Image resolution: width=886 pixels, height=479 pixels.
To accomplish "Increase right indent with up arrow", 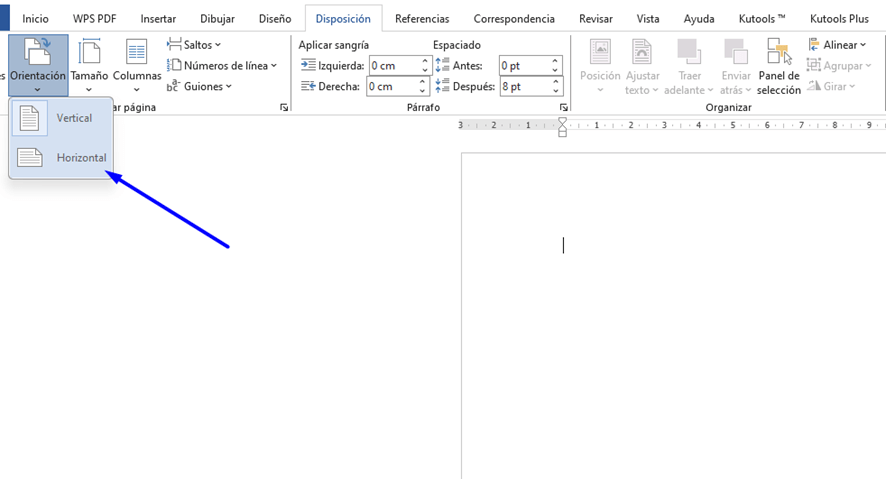I will pyautogui.click(x=423, y=82).
